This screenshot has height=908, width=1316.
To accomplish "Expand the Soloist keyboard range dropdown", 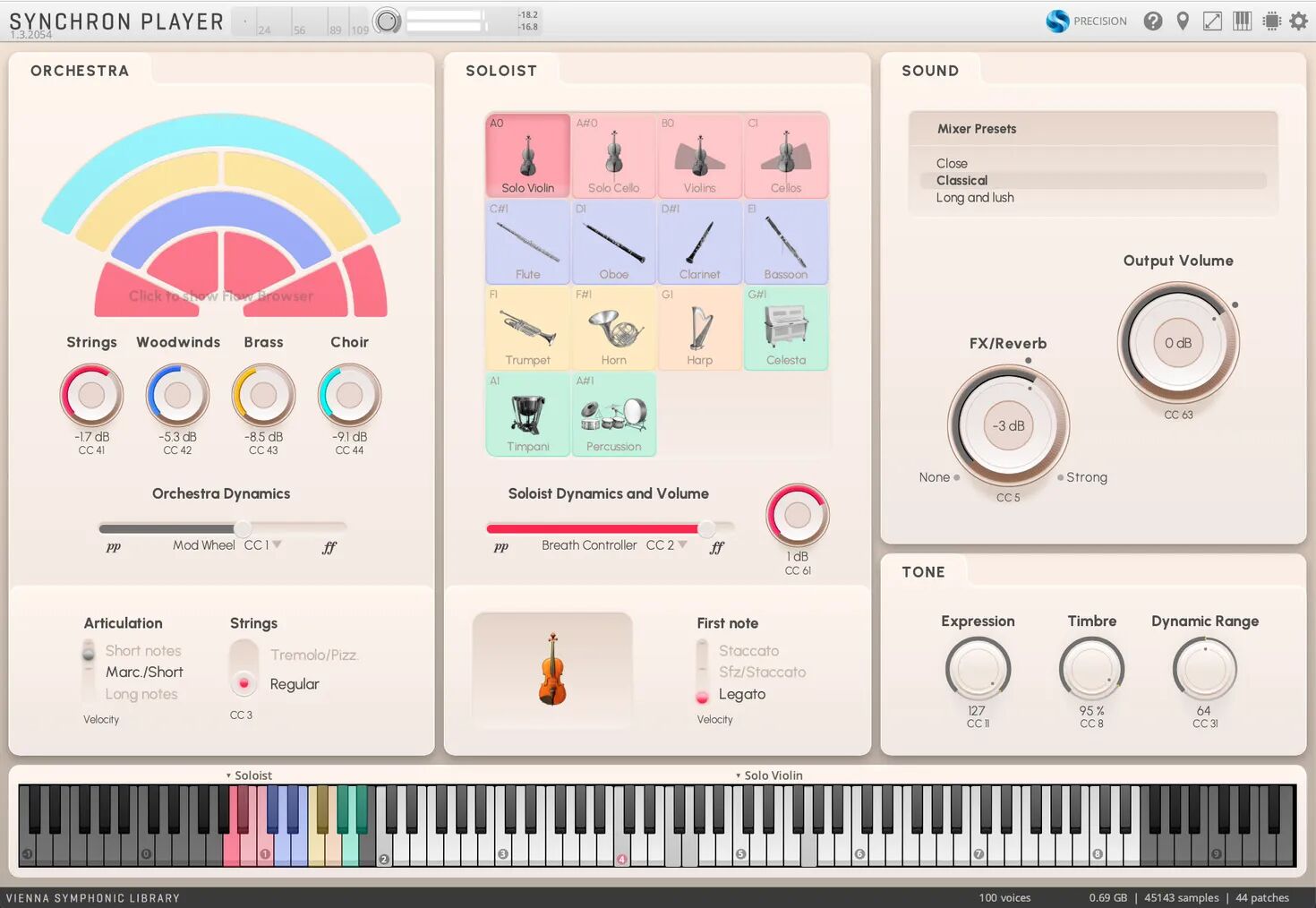I will [x=250, y=775].
